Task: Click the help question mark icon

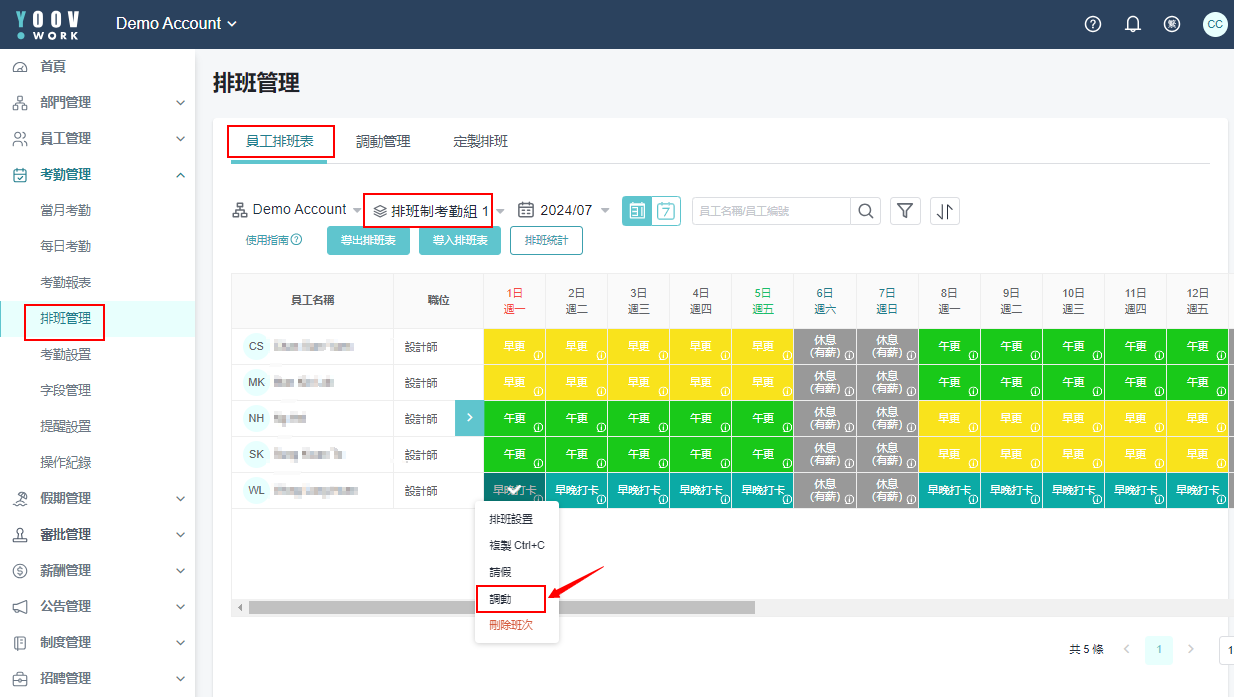Action: point(1093,24)
